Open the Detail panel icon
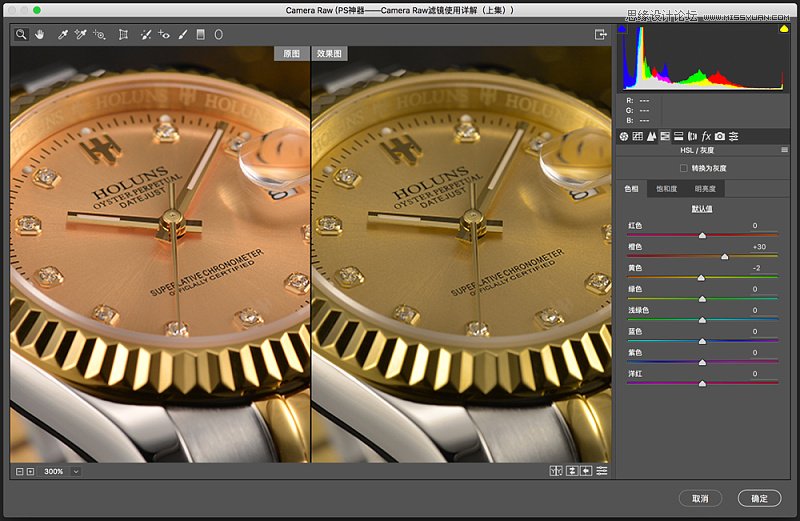The image size is (800, 521). pos(652,136)
